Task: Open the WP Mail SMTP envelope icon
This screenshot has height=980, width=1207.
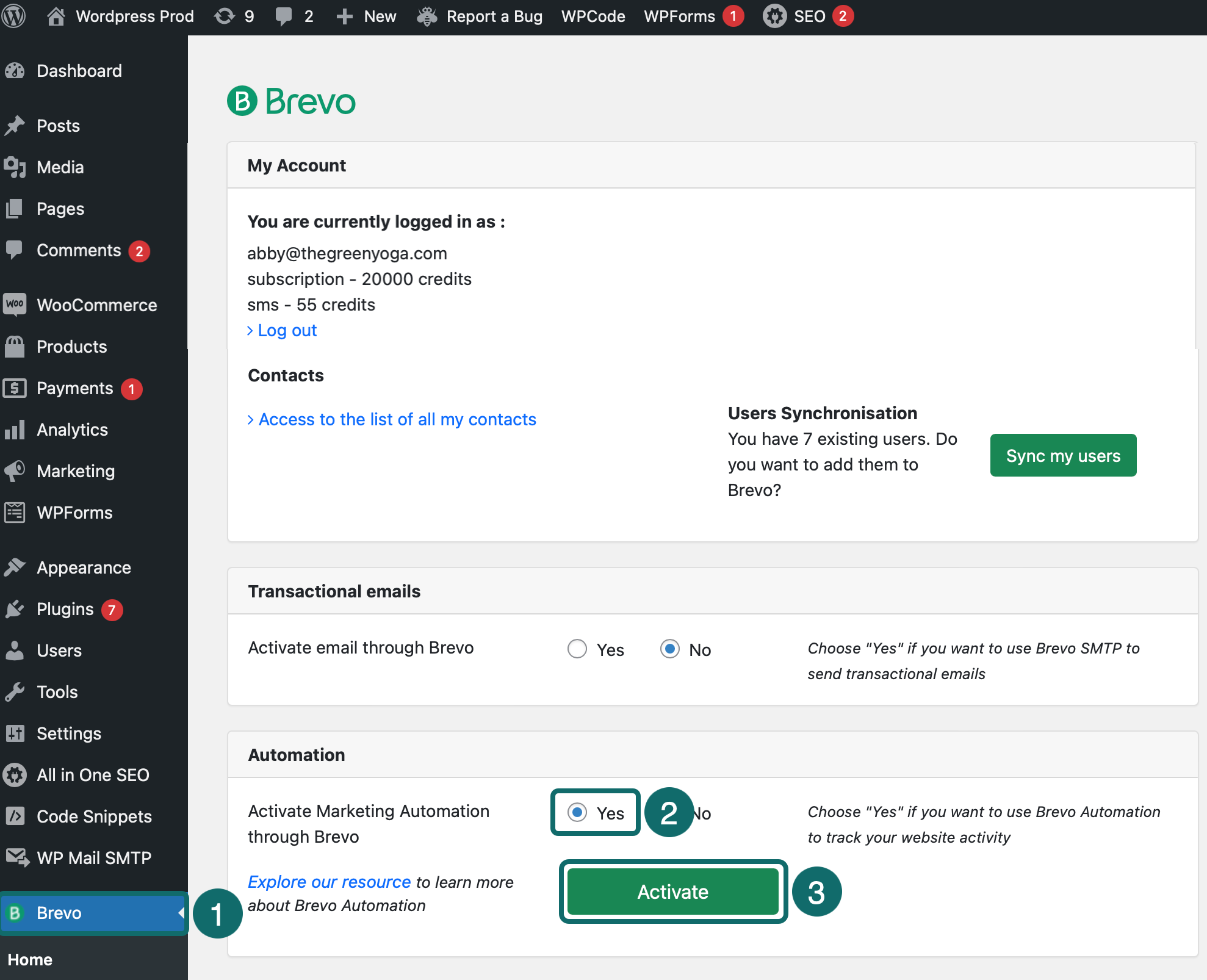Action: point(16,857)
